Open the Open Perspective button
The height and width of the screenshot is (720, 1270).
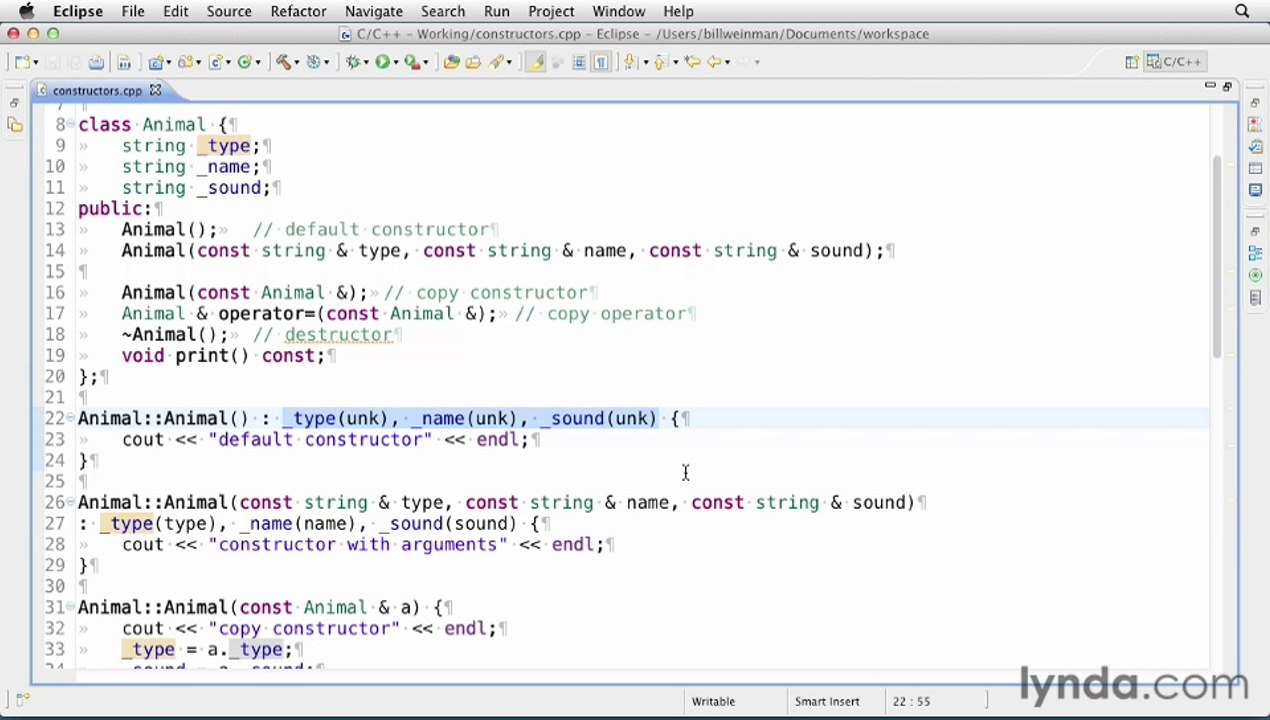point(1131,62)
